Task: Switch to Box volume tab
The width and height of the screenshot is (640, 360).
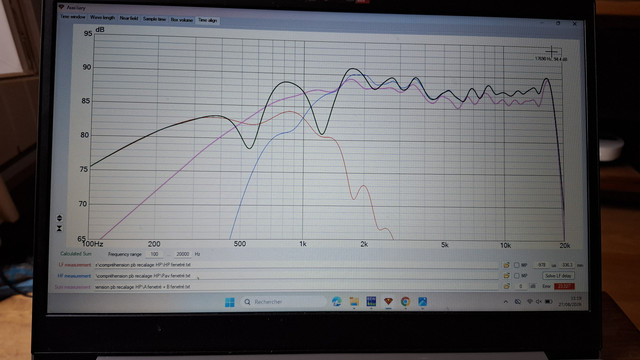Action: [x=182, y=20]
